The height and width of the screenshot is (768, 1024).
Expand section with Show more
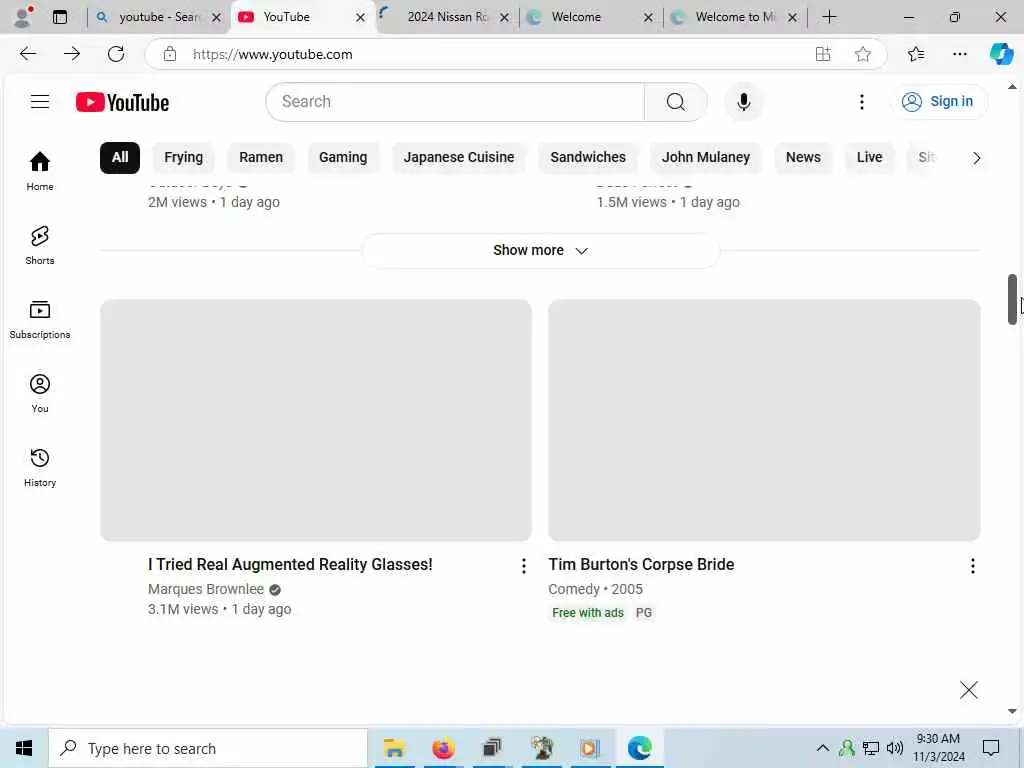coord(540,251)
